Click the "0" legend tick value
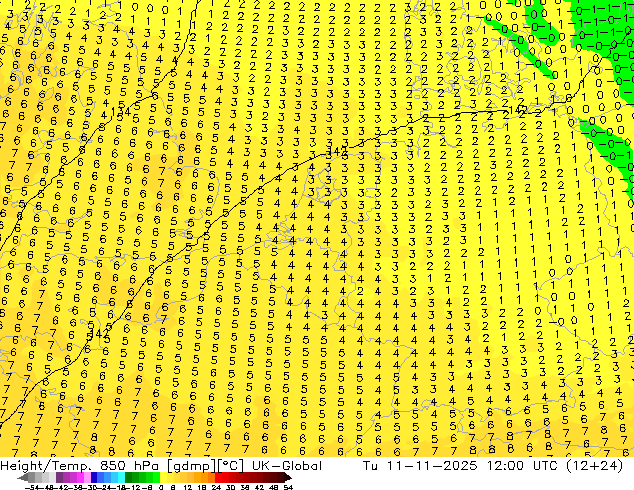This screenshot has width=634, height=490. 161,488
